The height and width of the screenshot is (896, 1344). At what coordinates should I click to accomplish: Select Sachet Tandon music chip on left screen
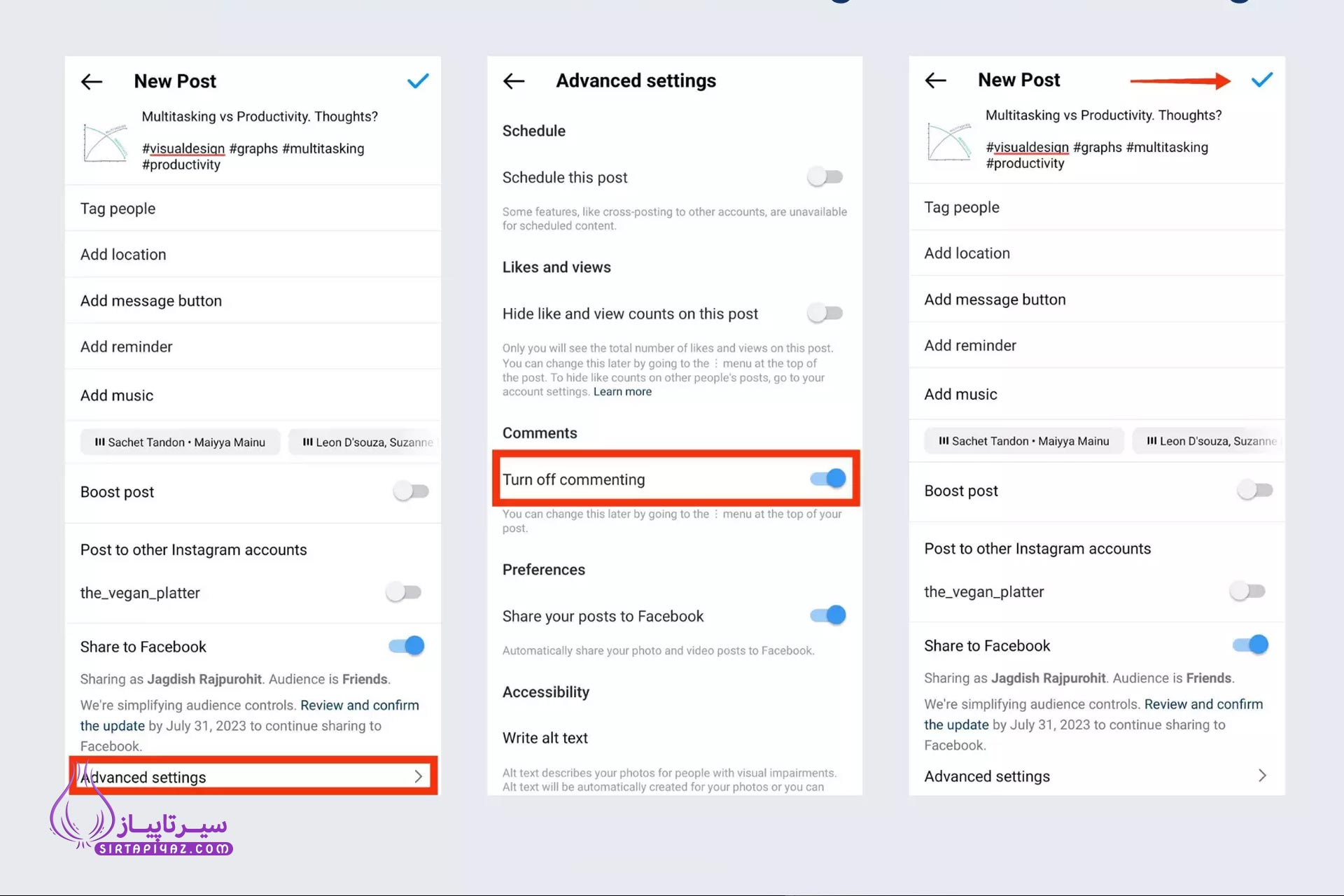[x=180, y=442]
